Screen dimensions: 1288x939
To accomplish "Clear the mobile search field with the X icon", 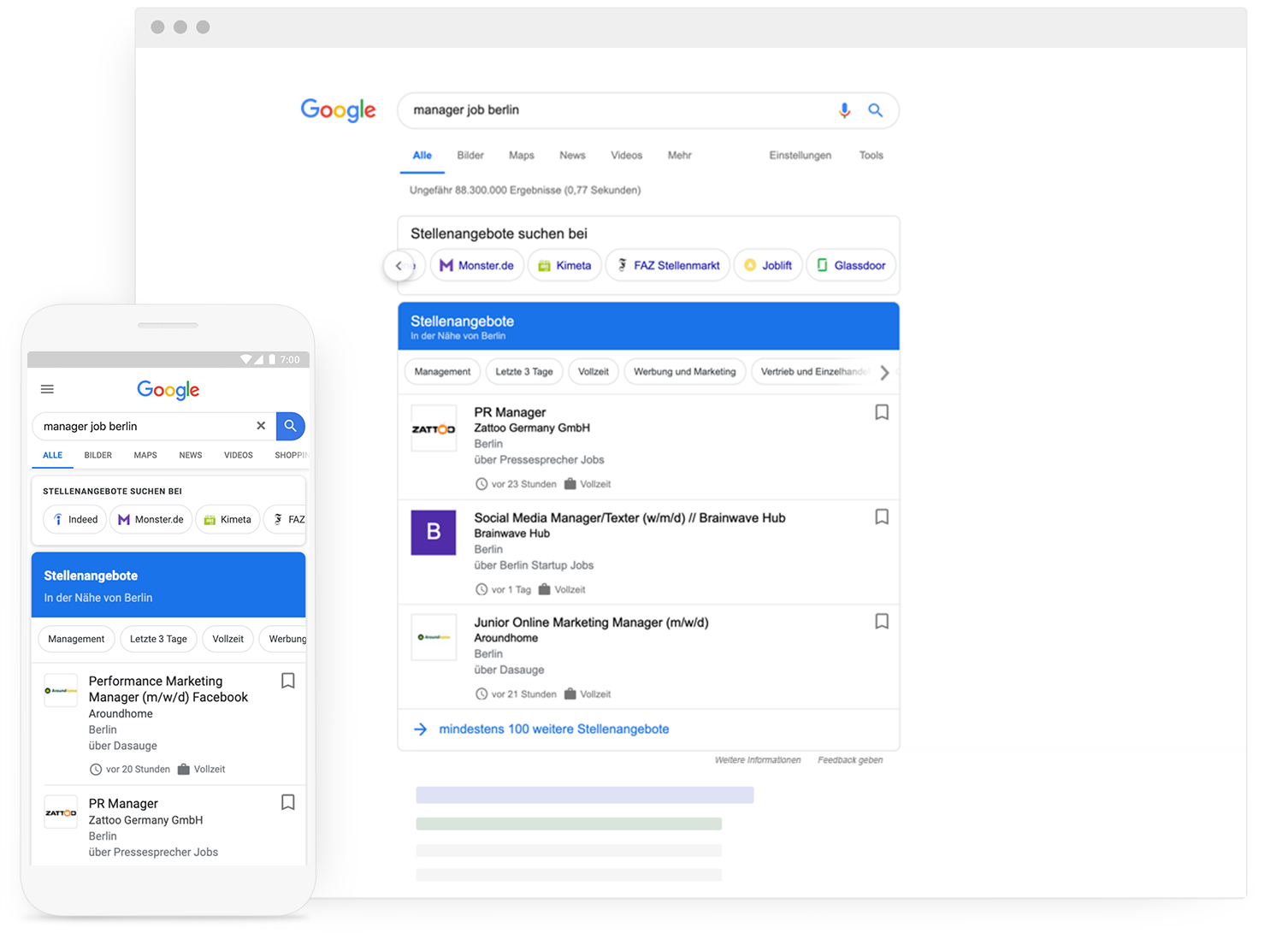I will (261, 426).
